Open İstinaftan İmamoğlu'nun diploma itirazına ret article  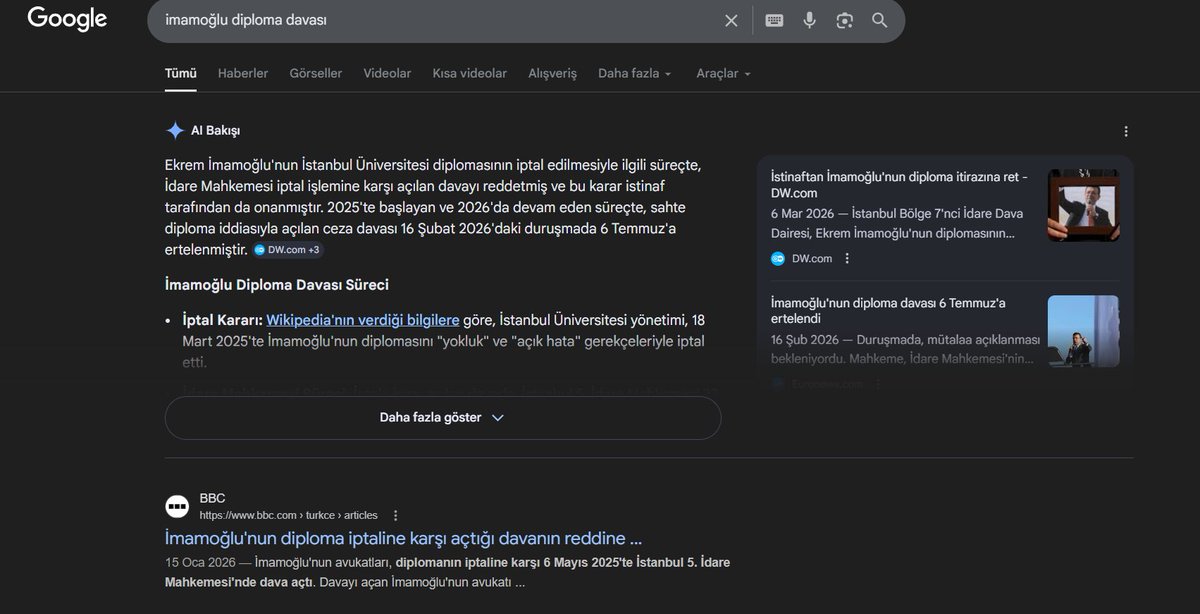[x=899, y=184]
